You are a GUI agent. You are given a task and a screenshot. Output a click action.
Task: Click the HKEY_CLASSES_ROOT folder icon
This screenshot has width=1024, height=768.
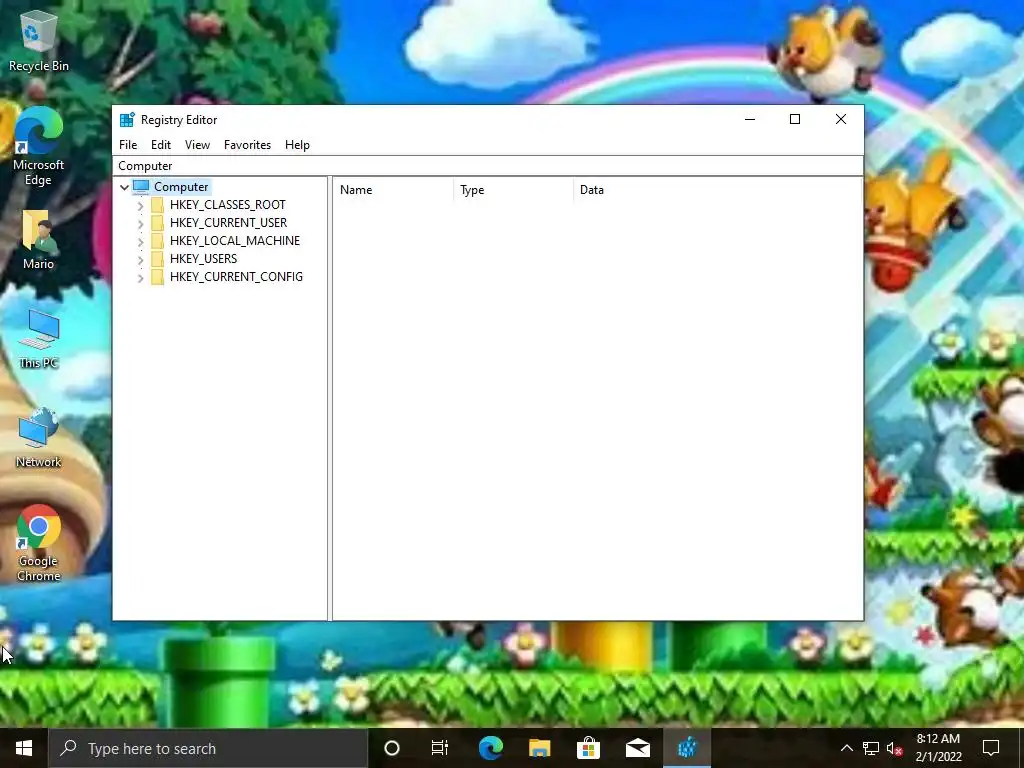point(157,205)
